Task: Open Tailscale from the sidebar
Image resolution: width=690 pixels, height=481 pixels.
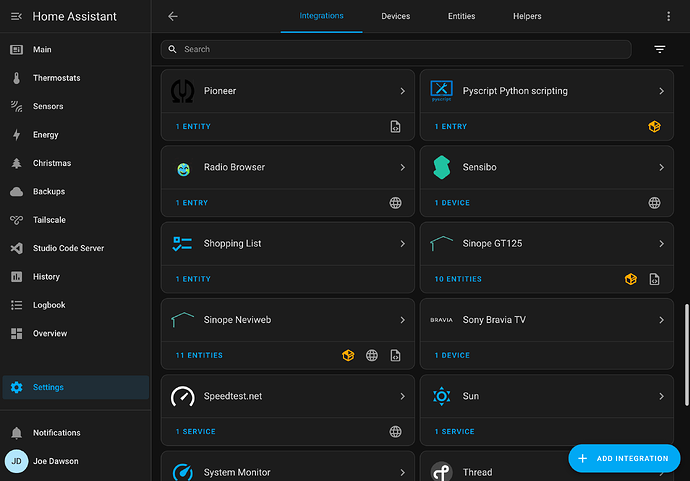Action: (x=76, y=220)
